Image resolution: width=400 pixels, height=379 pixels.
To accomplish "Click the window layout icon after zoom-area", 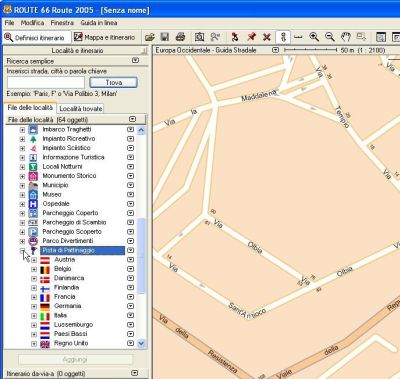I will coord(380,37).
